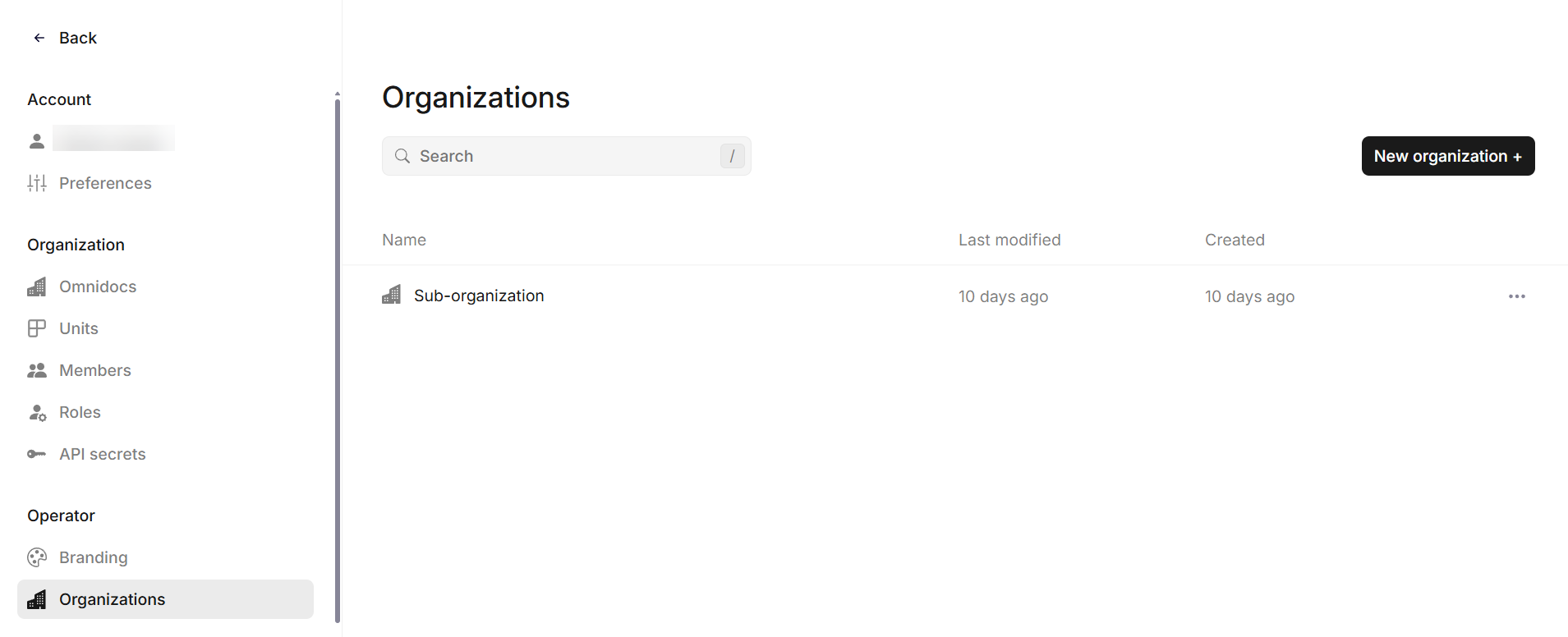Open the Organizations sidebar item
The width and height of the screenshot is (1568, 637).
165,599
